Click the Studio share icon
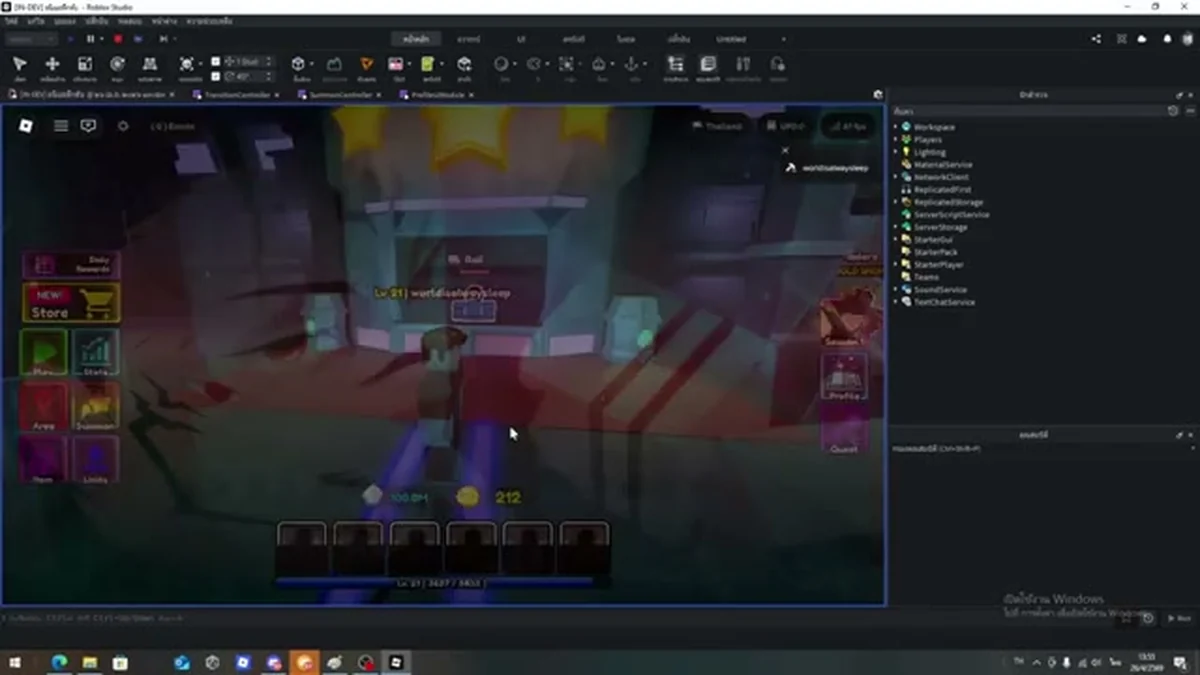 pos(1096,39)
